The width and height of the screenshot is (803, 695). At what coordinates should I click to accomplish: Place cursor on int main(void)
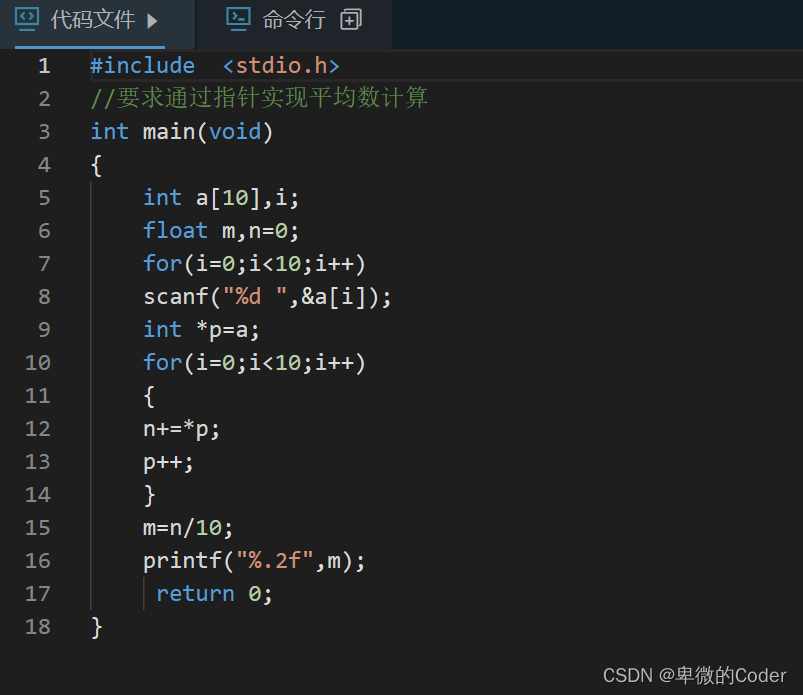tap(182, 132)
